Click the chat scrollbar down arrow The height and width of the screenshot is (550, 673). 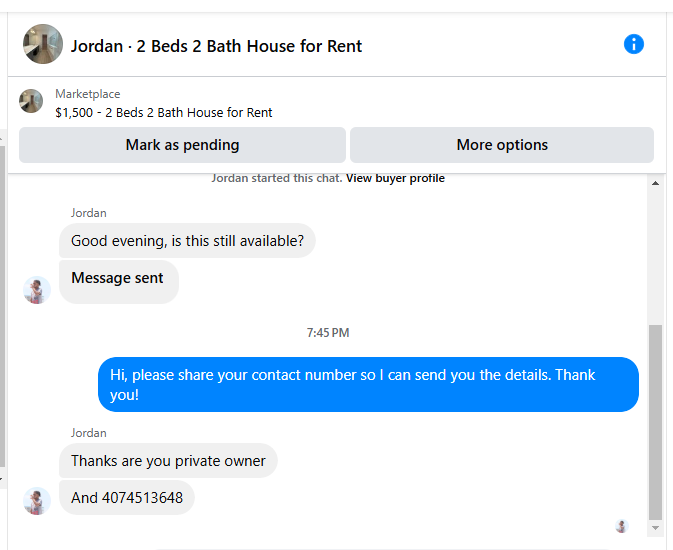(x=655, y=528)
